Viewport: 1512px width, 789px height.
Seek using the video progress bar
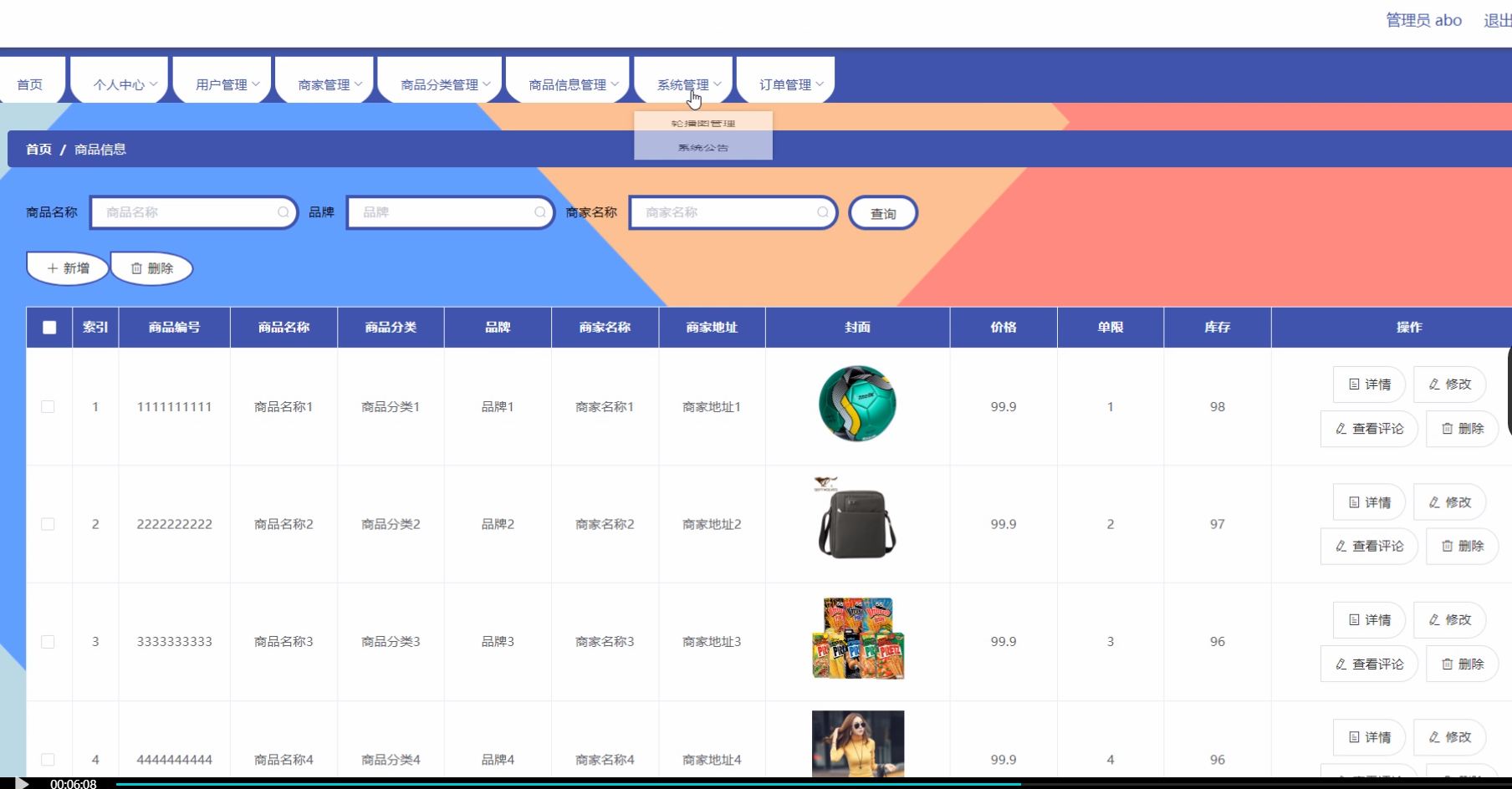813,784
